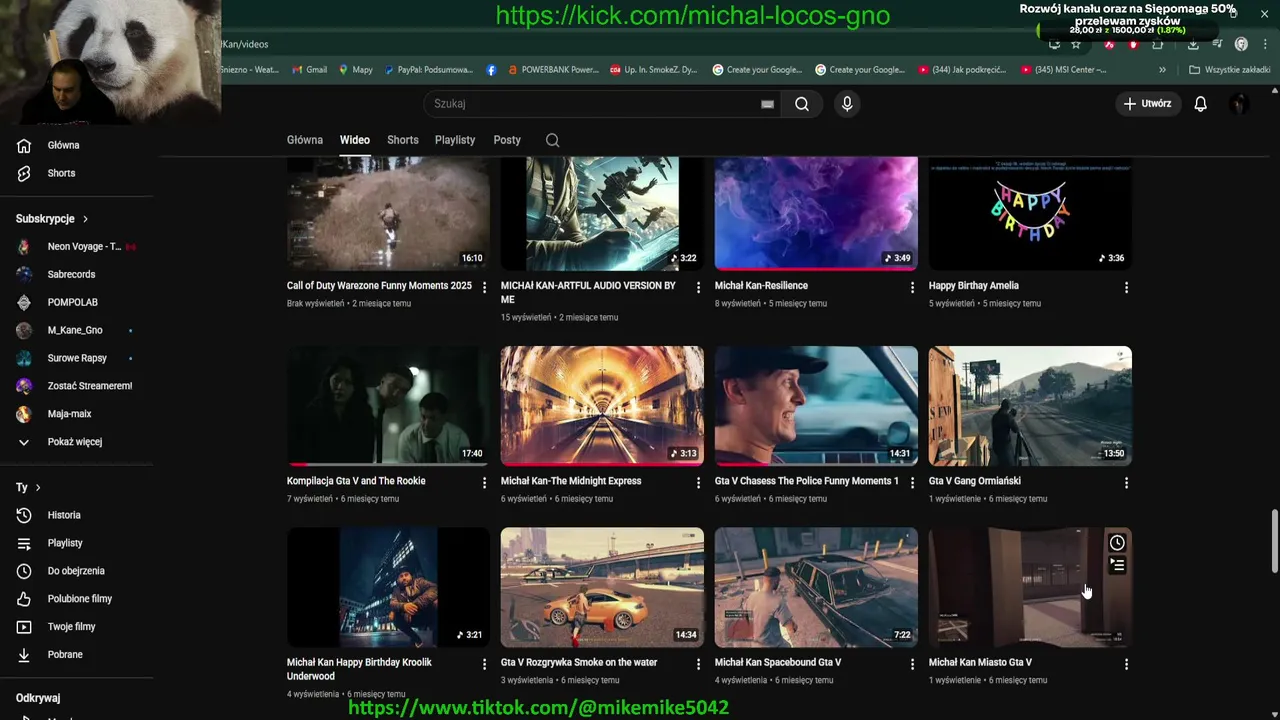This screenshot has width=1280, height=720.
Task: Click the Polubione filmy thumbs-up icon
Action: point(24,599)
